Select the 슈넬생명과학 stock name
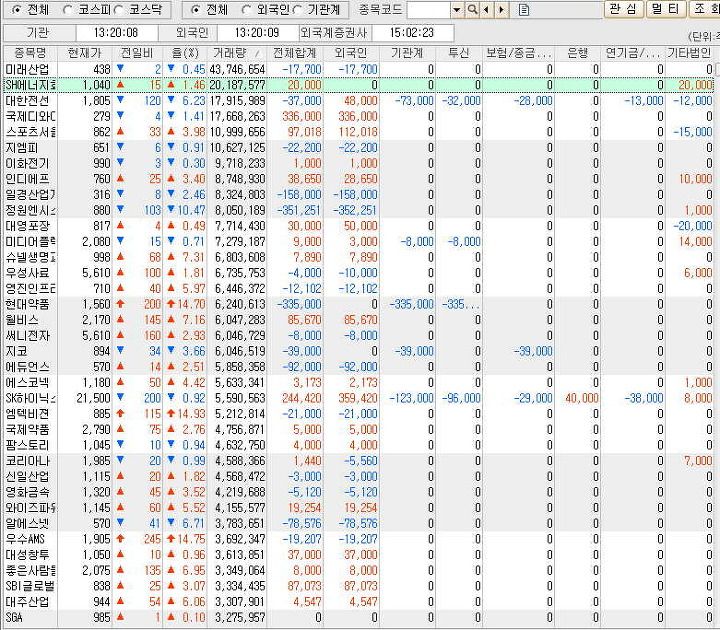The image size is (720, 630). coord(30,257)
